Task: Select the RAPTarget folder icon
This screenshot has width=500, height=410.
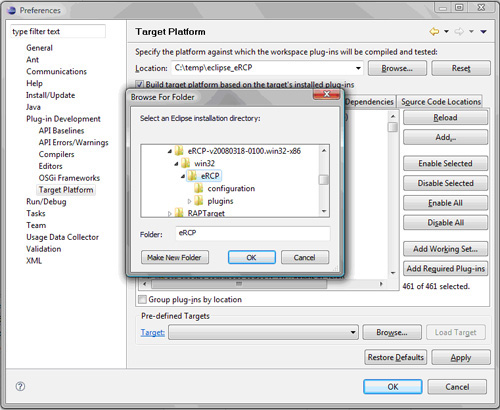Action: tap(179, 213)
